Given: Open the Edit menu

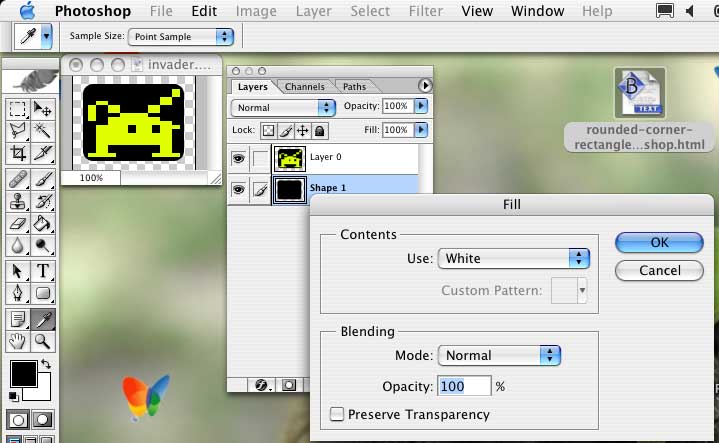Looking at the screenshot, I should [x=204, y=11].
